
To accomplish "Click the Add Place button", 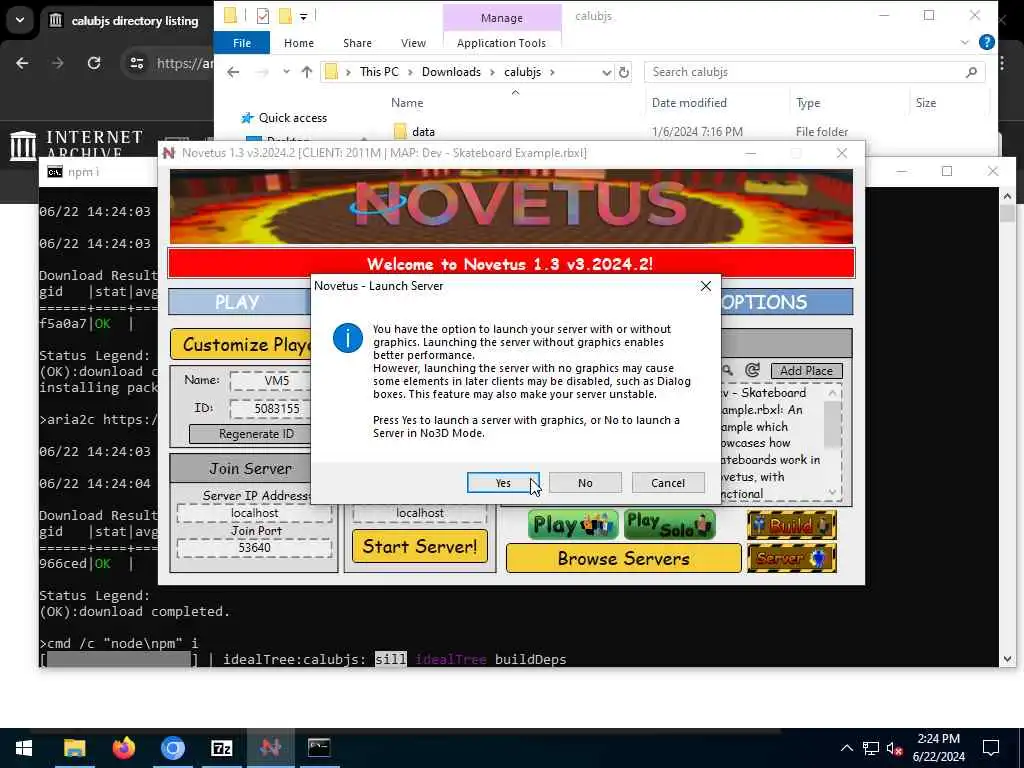I will pos(806,371).
